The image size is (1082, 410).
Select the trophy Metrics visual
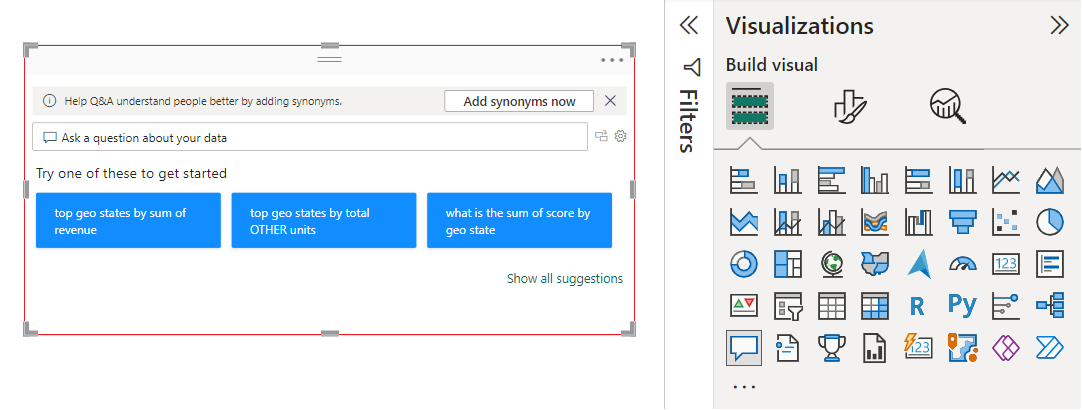832,348
